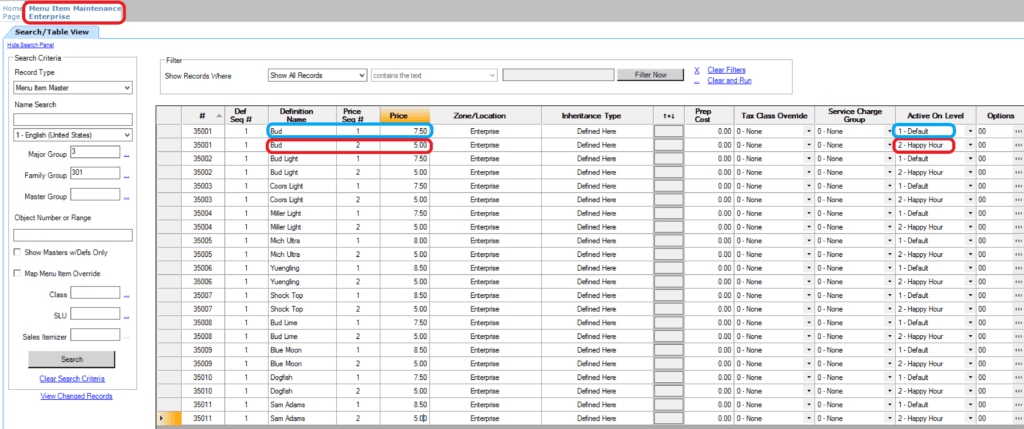Select the Bud Lime seq 2 price cell
The width and height of the screenshot is (1024, 429).
coord(405,336)
